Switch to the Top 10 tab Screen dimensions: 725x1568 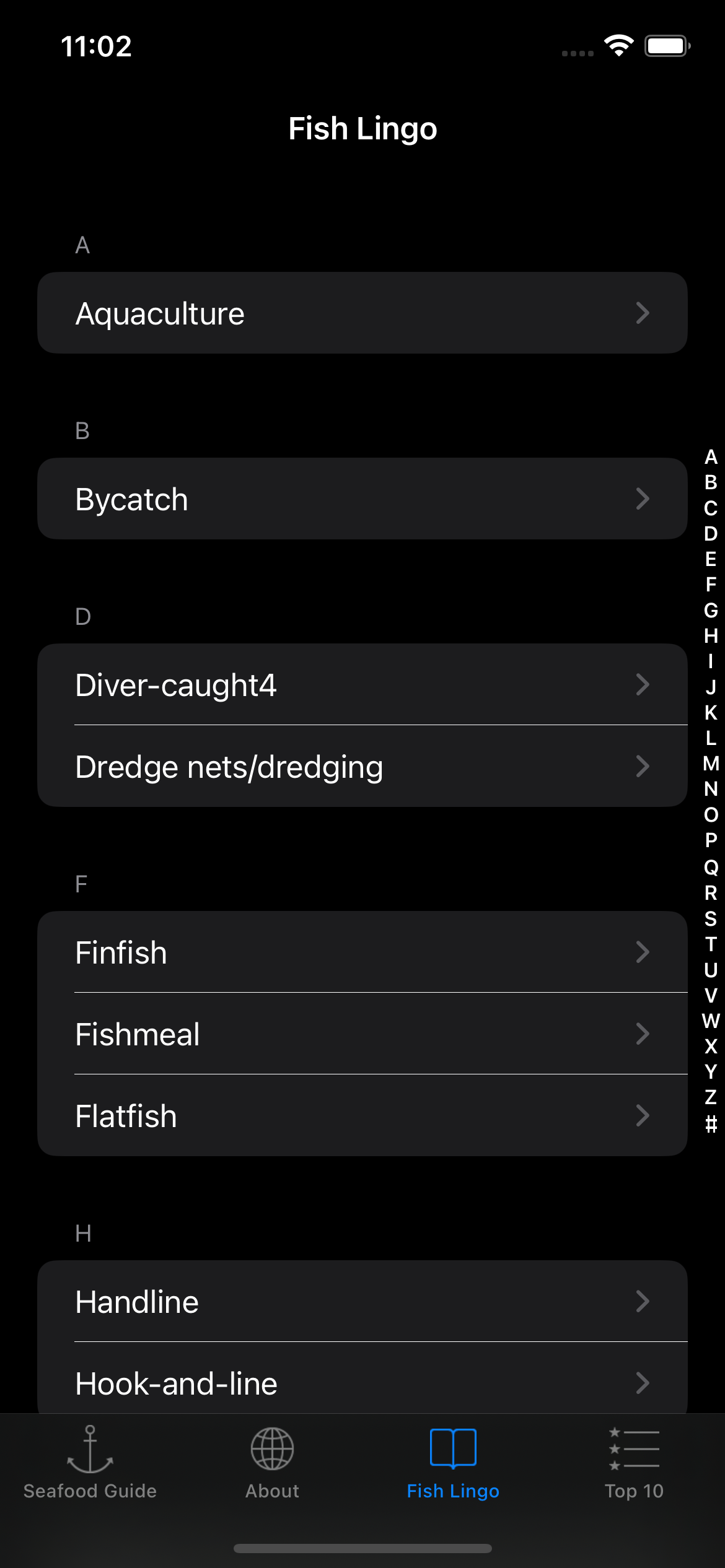click(634, 1490)
